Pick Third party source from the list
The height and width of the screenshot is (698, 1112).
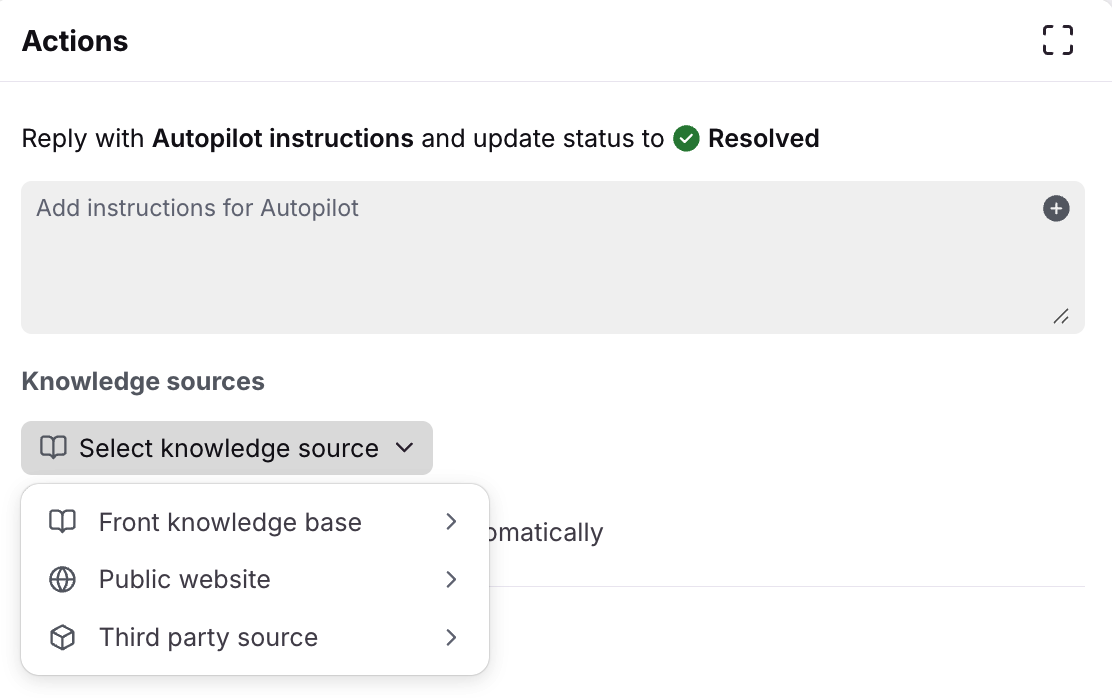coord(208,638)
